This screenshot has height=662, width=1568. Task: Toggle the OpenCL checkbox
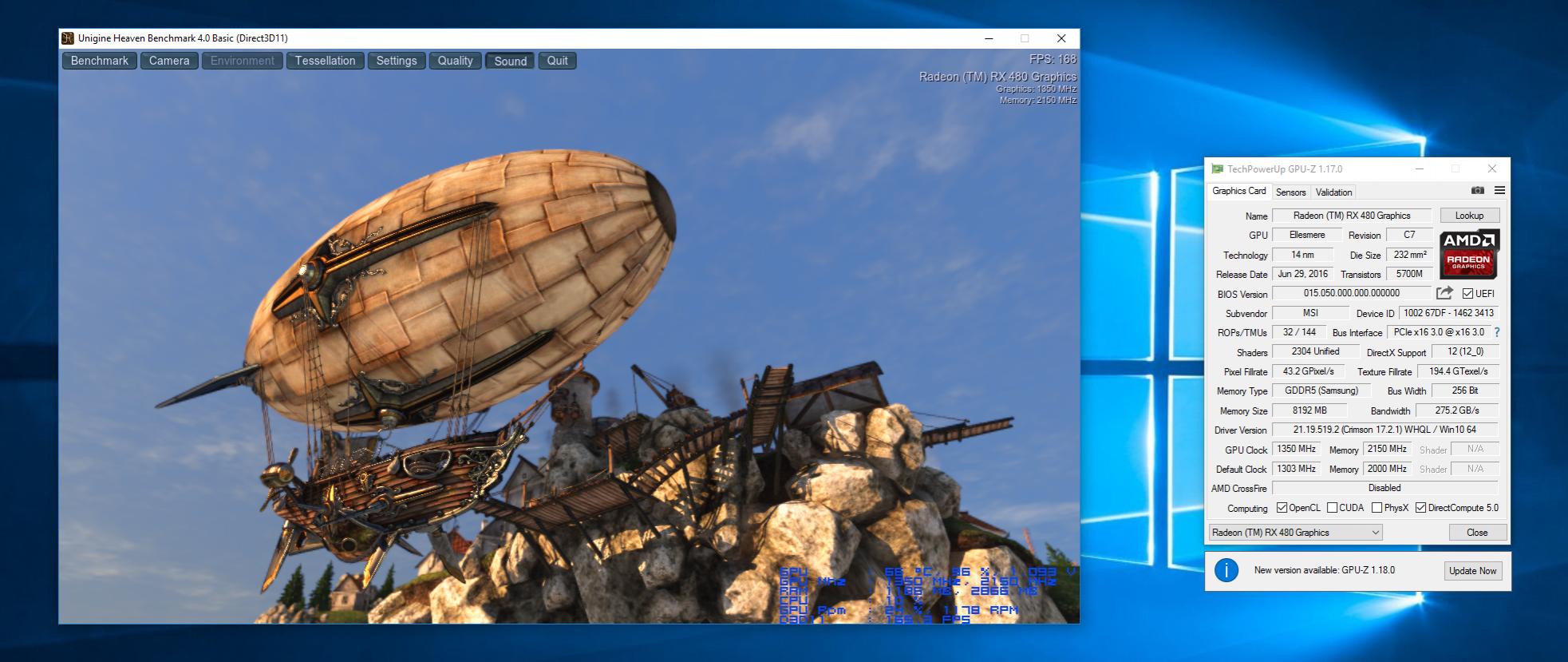click(1282, 508)
